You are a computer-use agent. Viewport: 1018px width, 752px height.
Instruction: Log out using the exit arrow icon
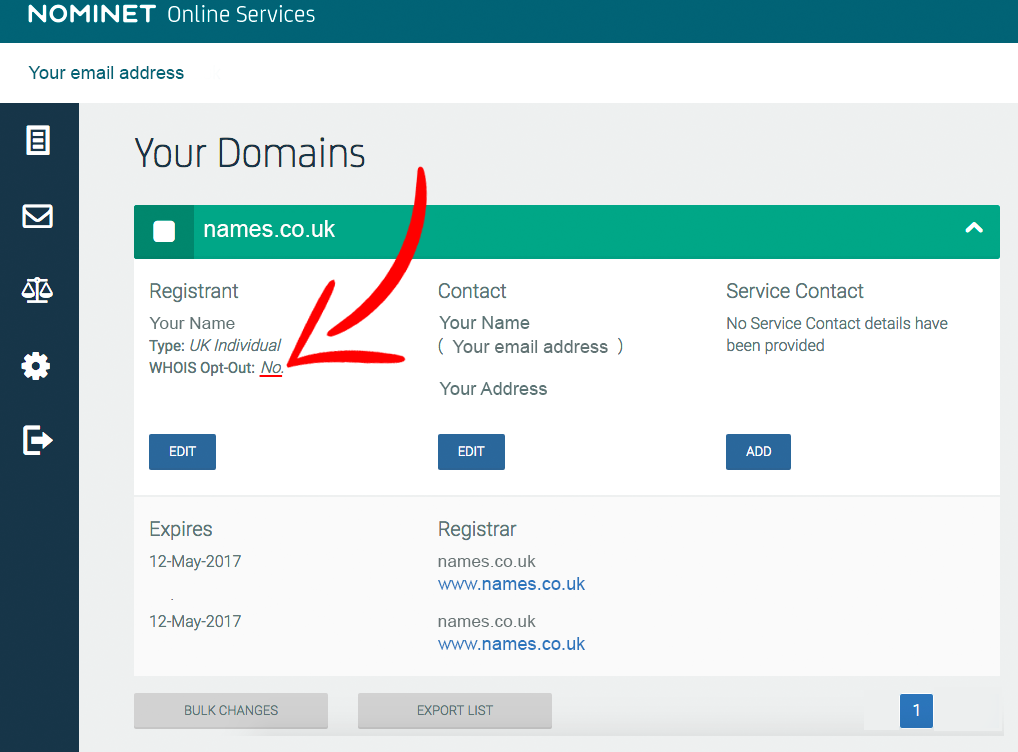[37, 440]
